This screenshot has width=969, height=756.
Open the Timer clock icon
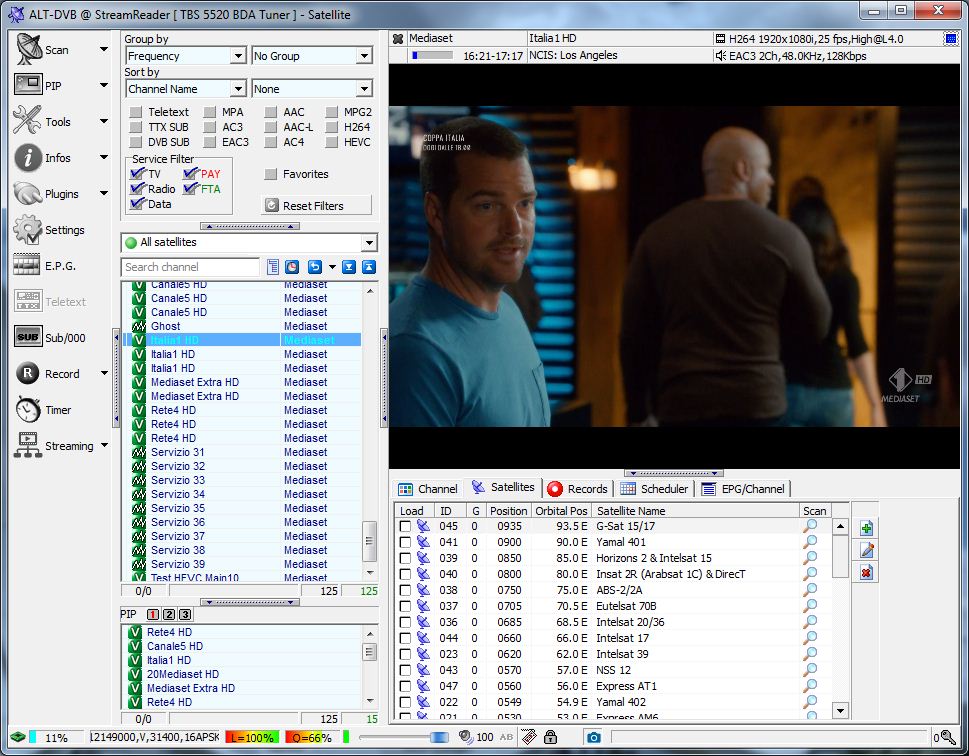[x=28, y=409]
